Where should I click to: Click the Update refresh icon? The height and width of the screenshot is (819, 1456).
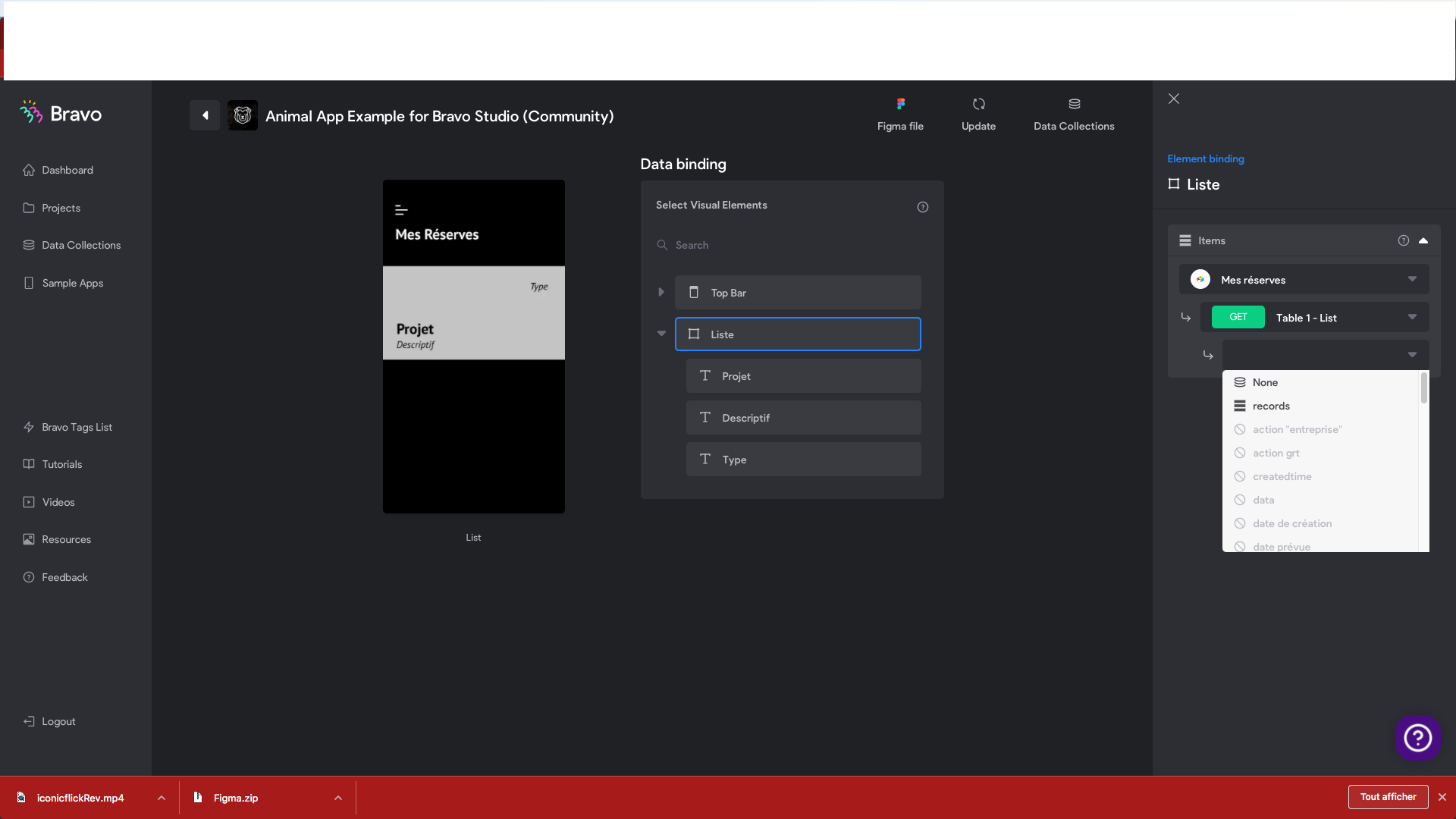979,104
